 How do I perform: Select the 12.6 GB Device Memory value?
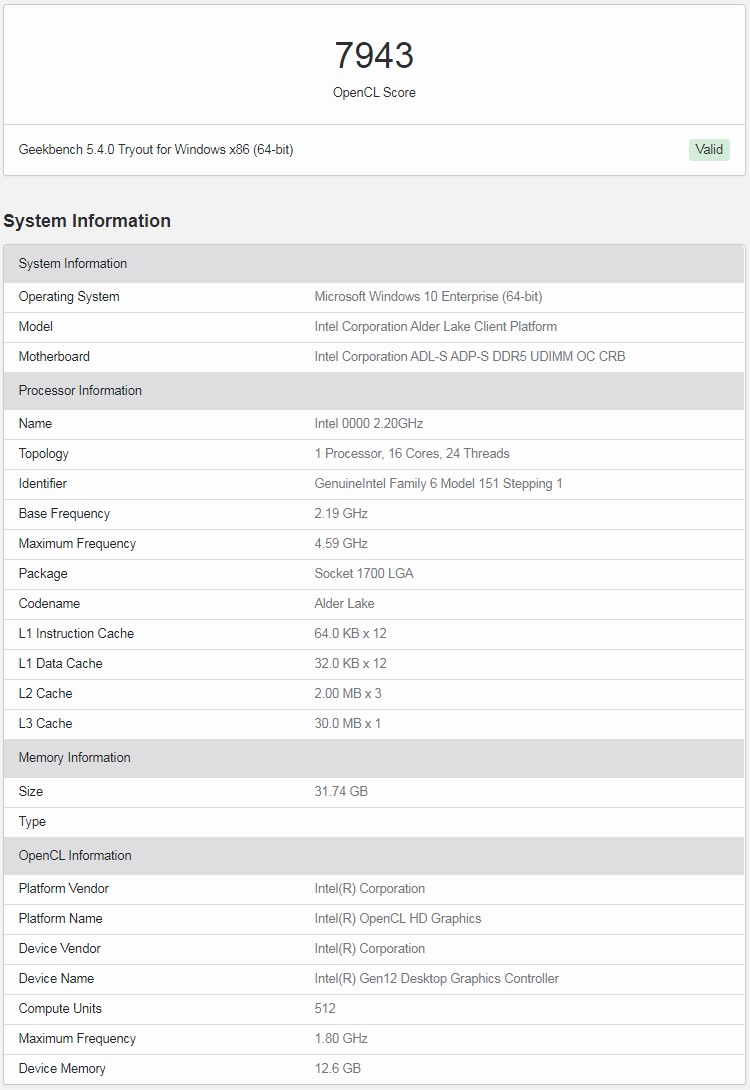tap(338, 1069)
